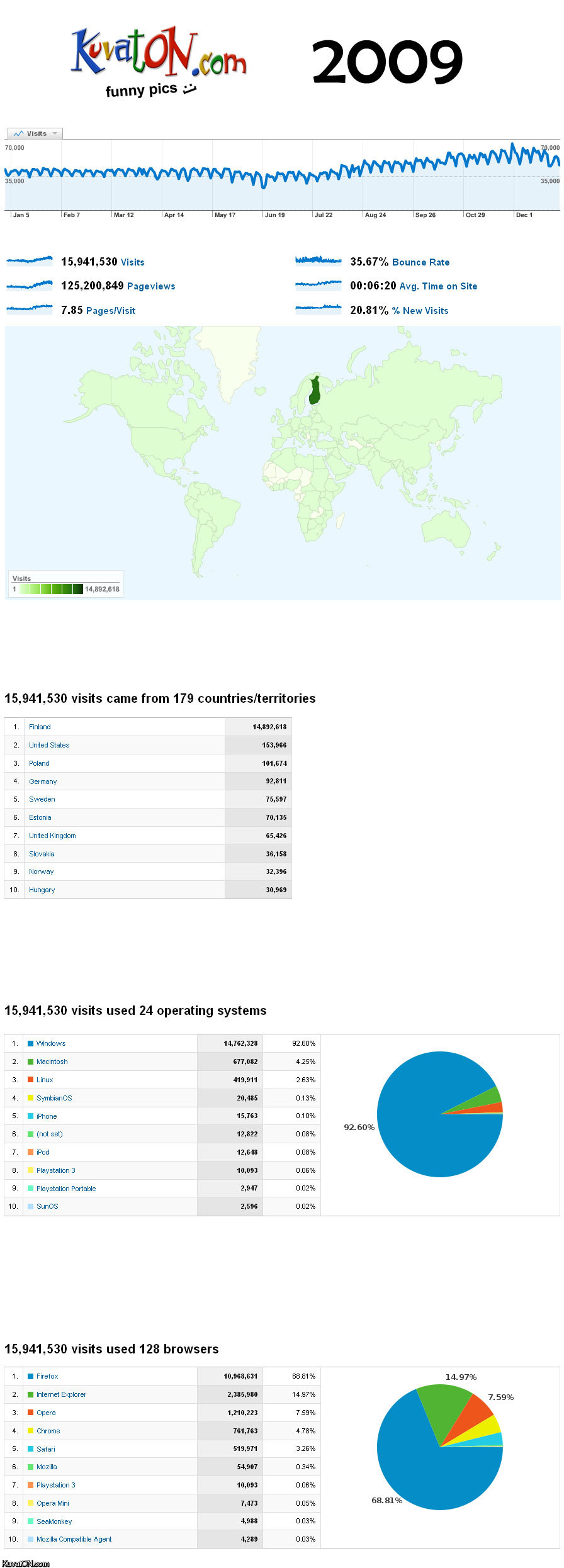This screenshot has width=564, height=1568.
Task: Click the green Macintosh color swatch
Action: pos(30,1061)
